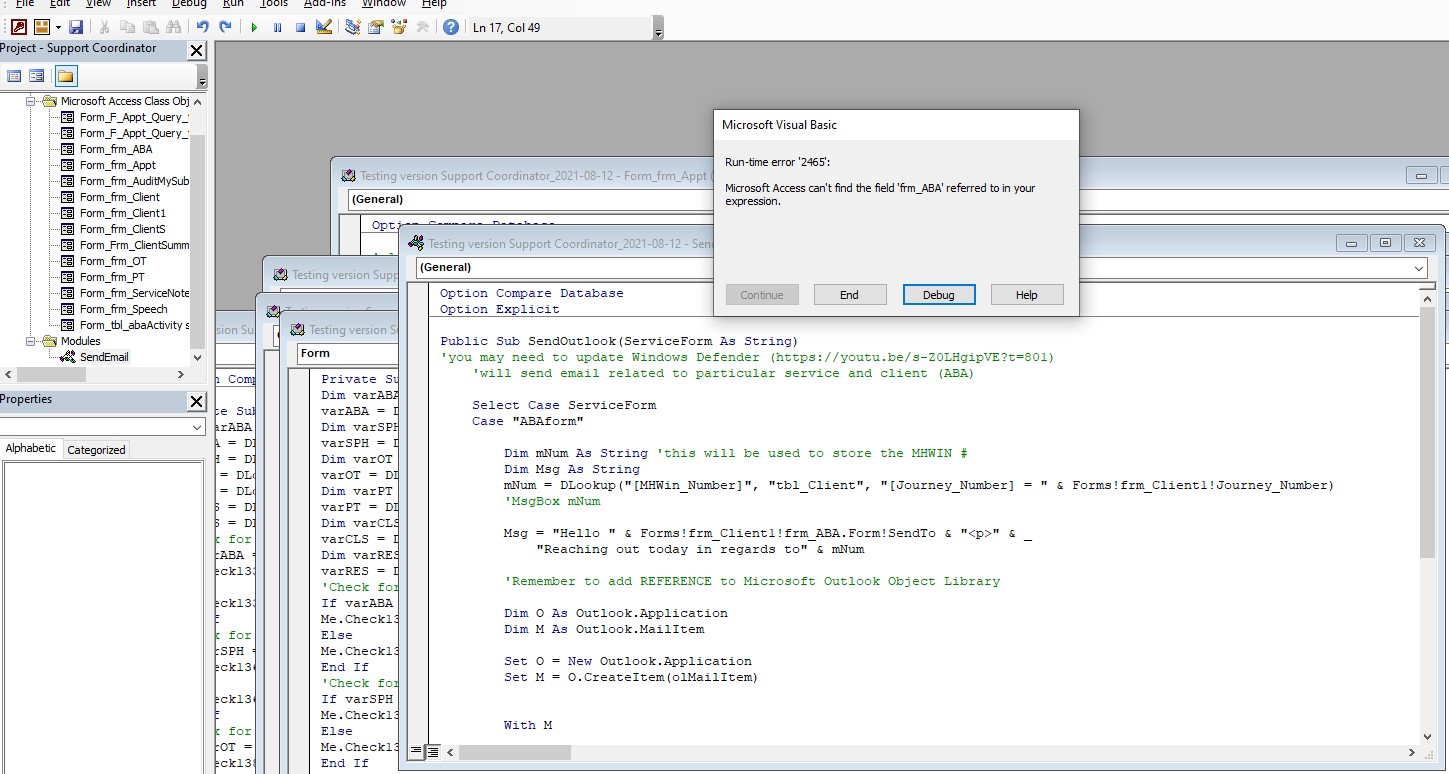
Task: Select Form_frm_ABA in the project tree
Action: coord(116,149)
